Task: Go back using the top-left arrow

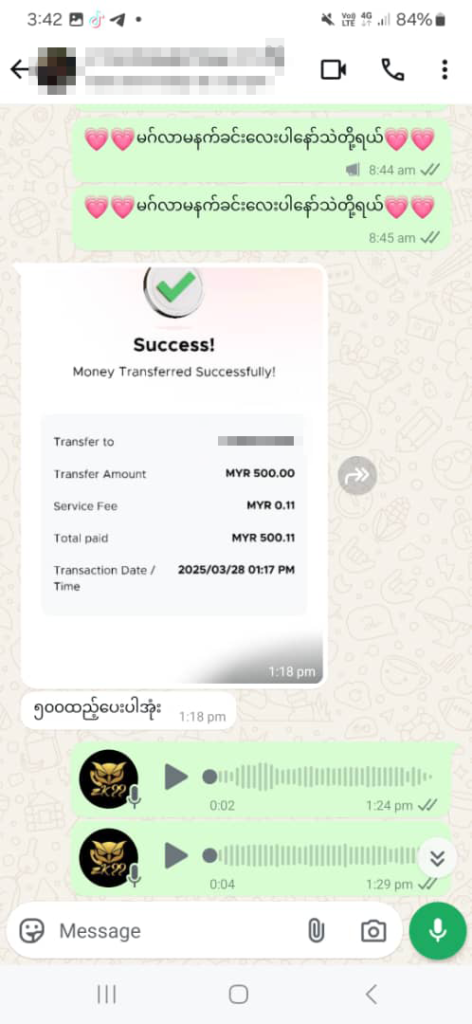Action: [19, 69]
